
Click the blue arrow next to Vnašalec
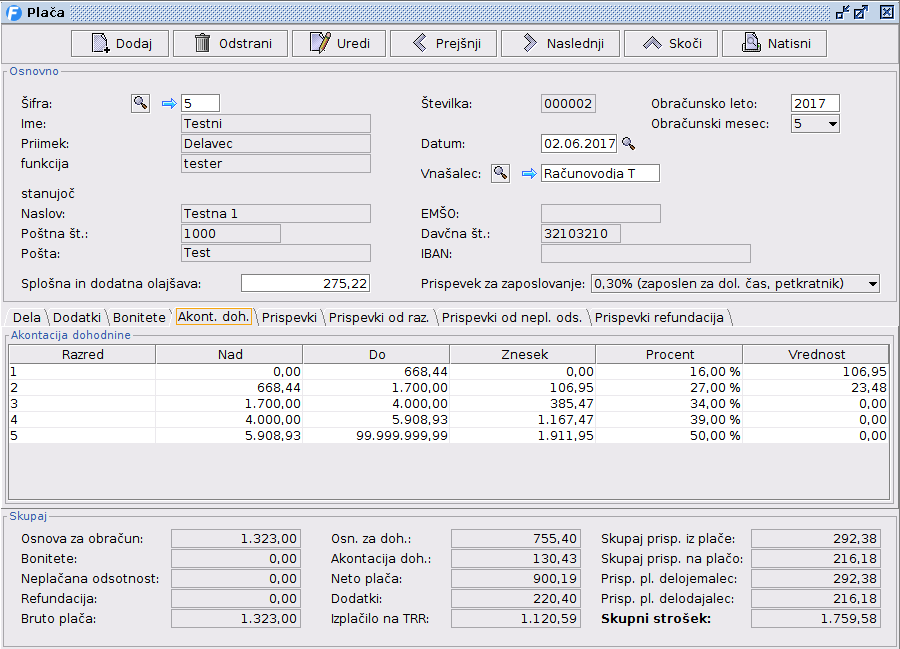(x=529, y=173)
